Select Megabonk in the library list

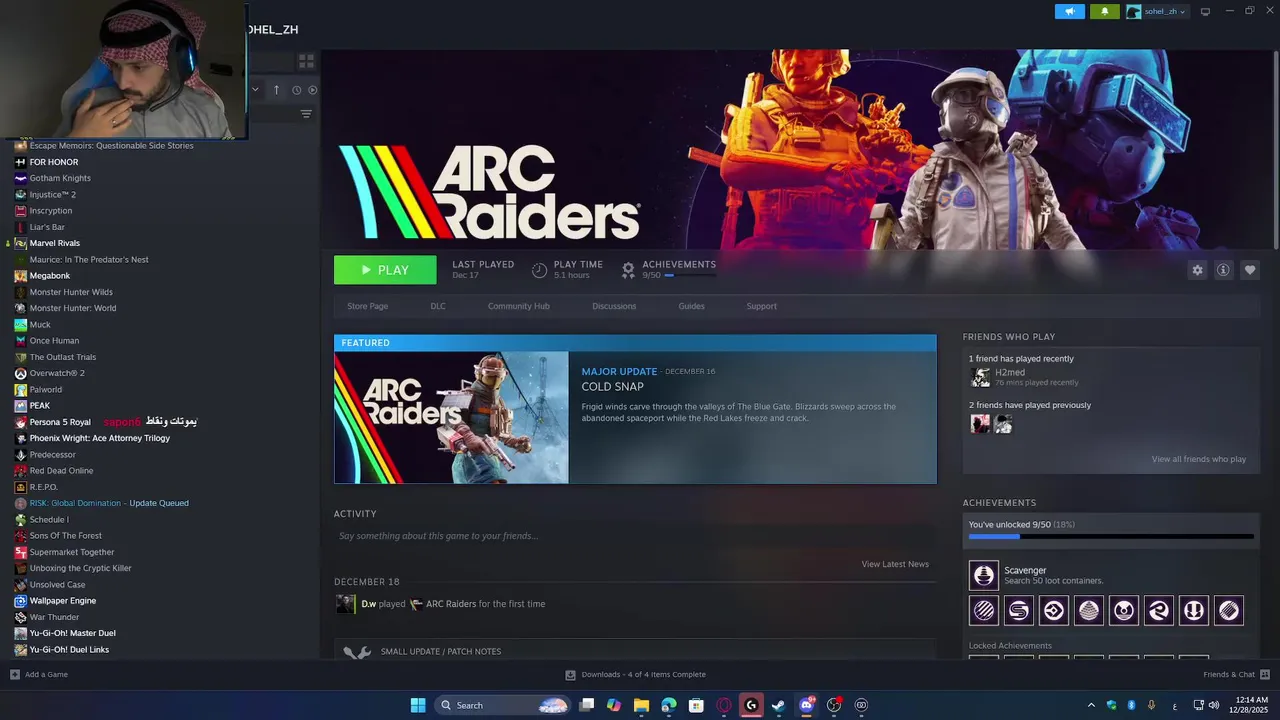[50, 276]
